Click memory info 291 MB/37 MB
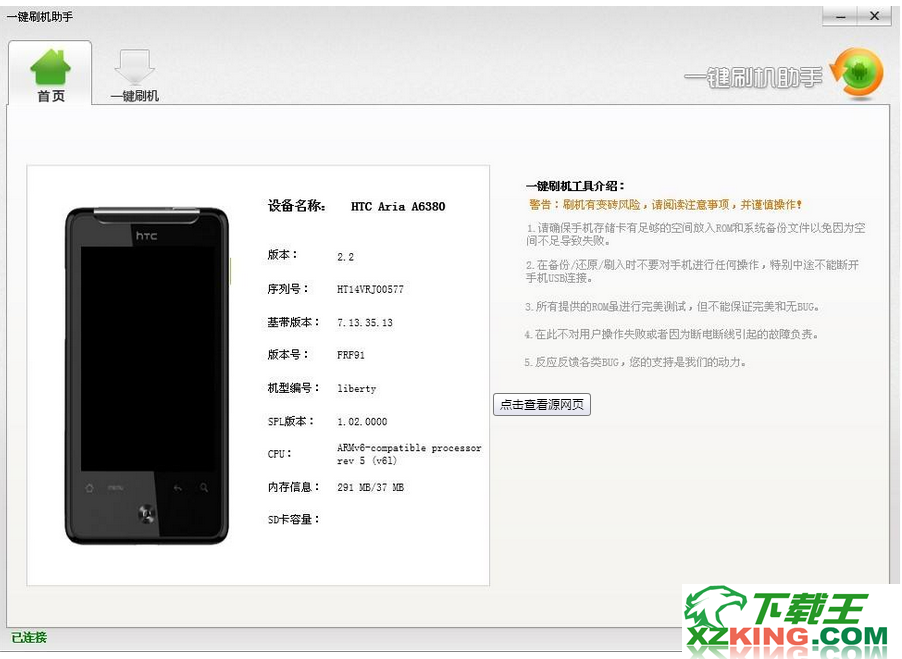 click(x=370, y=488)
